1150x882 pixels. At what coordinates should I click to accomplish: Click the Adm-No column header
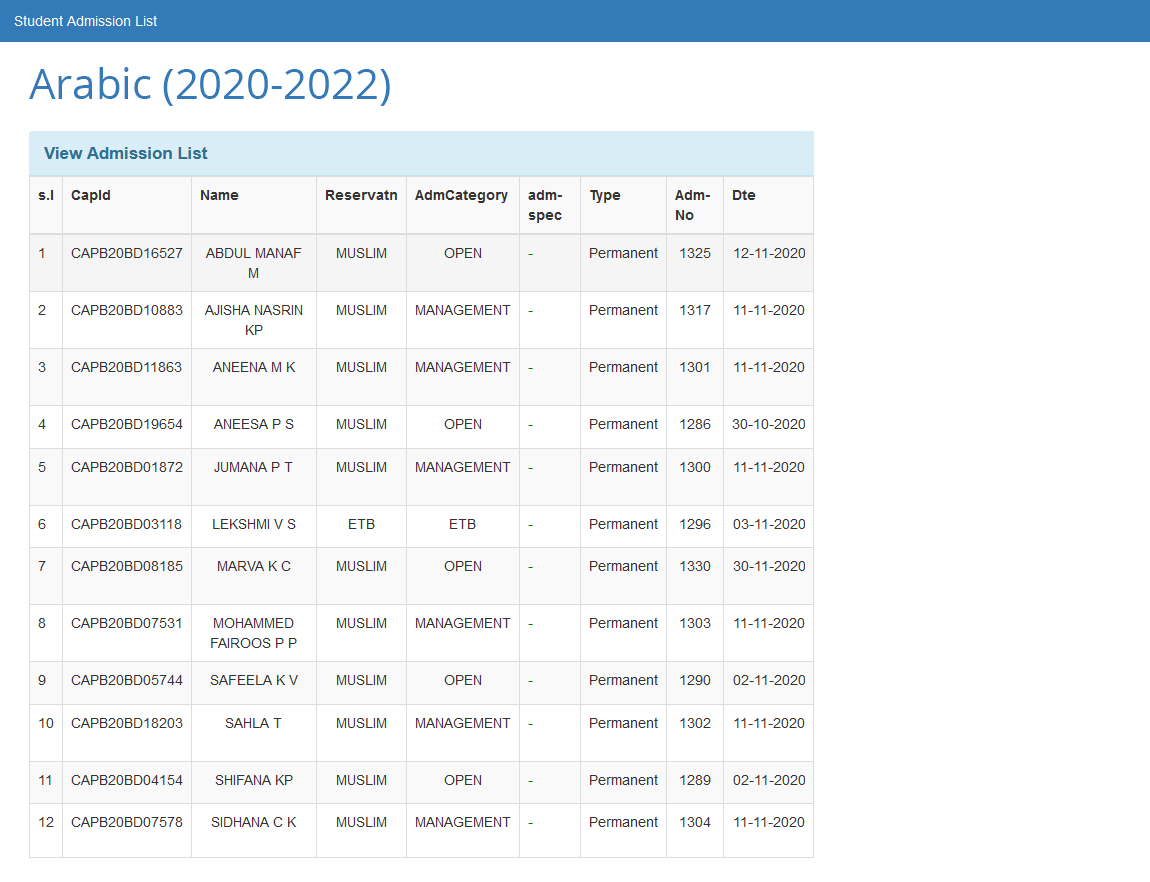tap(692, 205)
